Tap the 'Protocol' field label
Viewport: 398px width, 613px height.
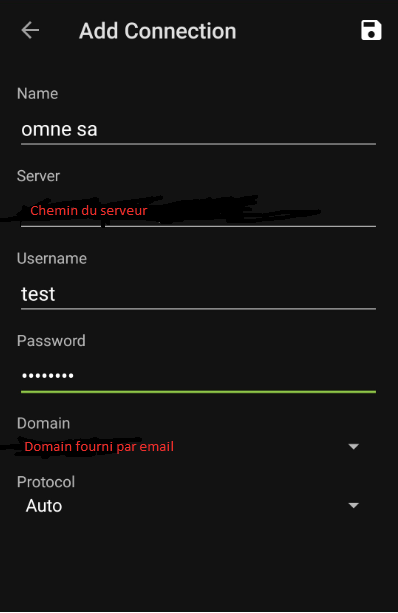[x=46, y=482]
